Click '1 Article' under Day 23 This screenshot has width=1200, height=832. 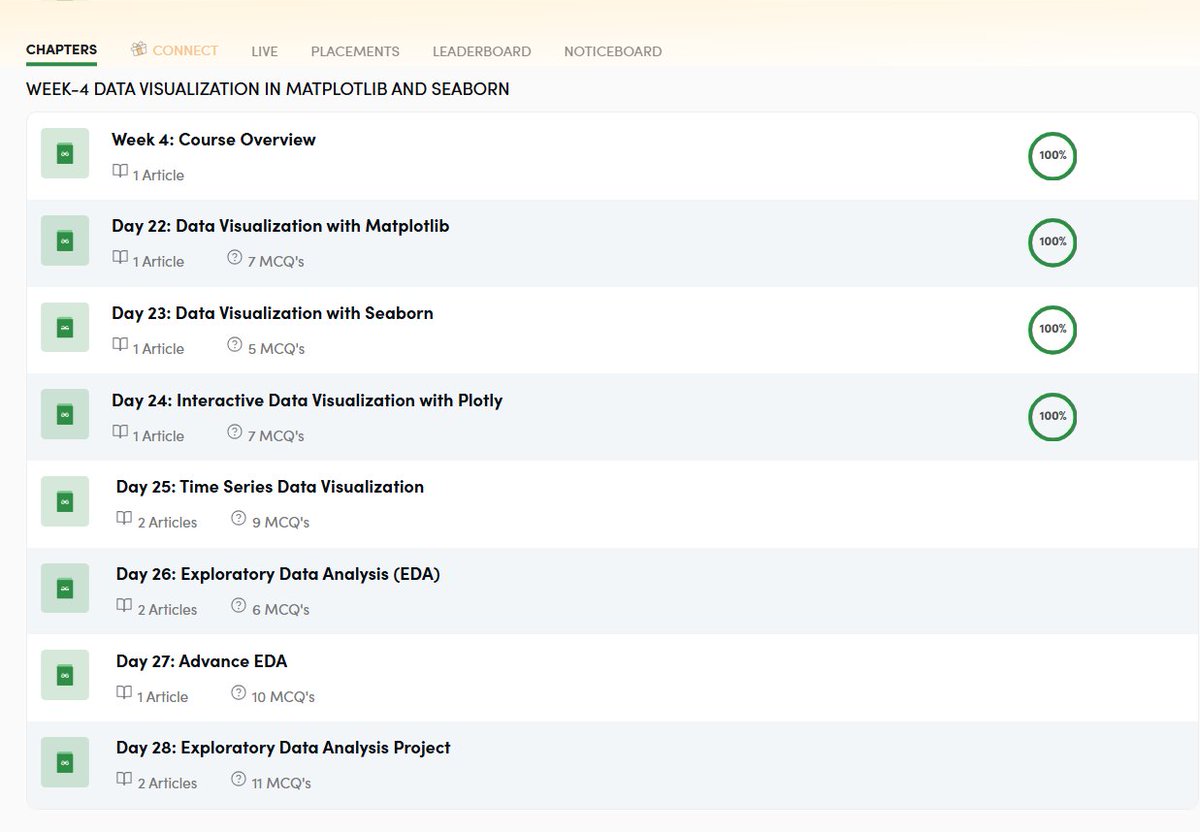click(159, 349)
